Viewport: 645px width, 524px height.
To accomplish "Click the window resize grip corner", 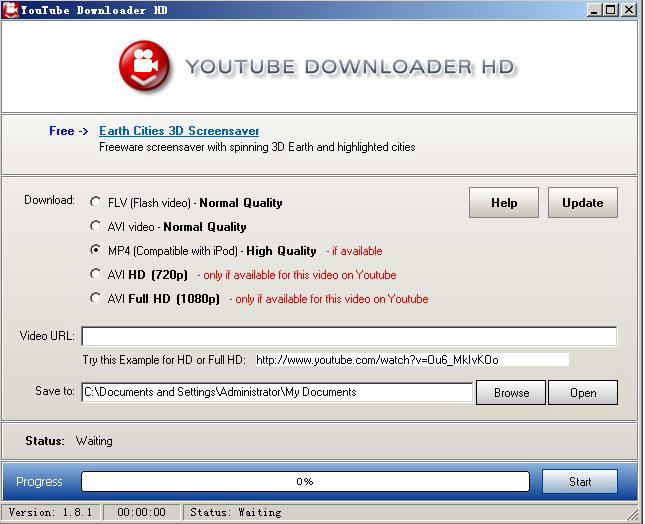I will (631, 515).
